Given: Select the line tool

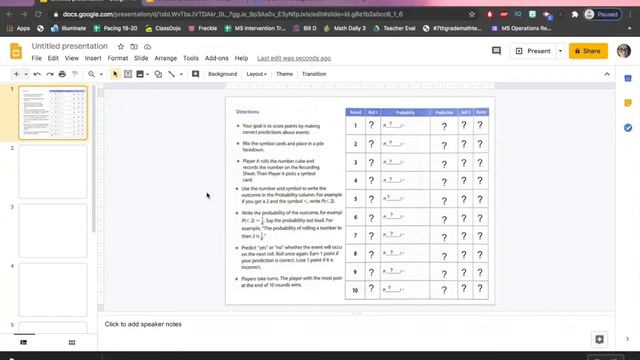Looking at the screenshot, I should 171,74.
